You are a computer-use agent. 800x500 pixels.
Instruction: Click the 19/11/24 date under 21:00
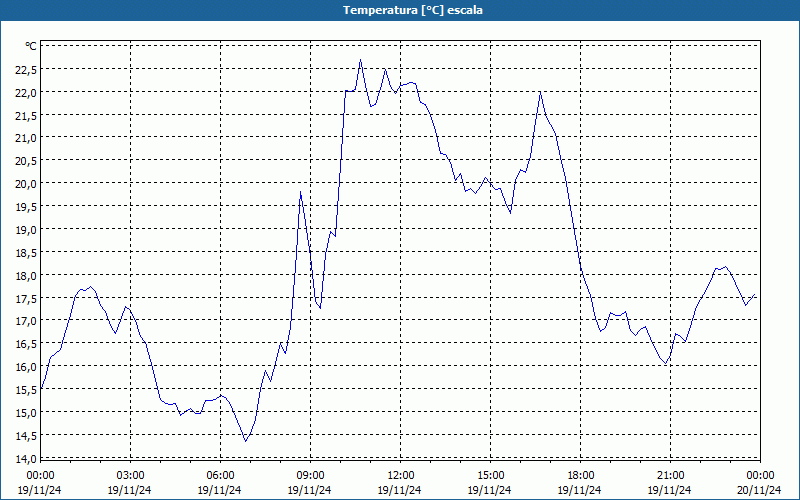(x=670, y=490)
